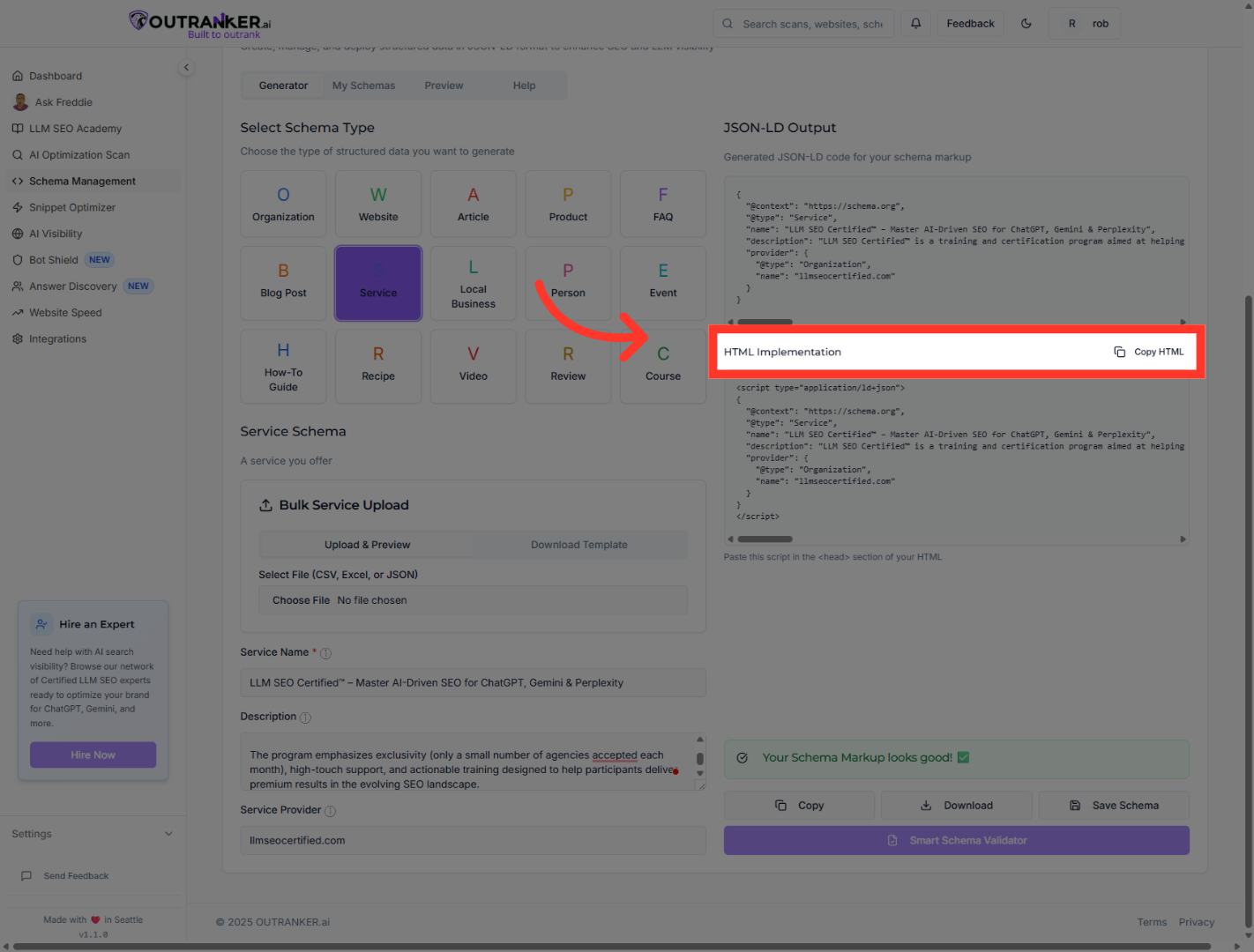Collapse the left sidebar chevron
1254x952 pixels.
[x=186, y=67]
